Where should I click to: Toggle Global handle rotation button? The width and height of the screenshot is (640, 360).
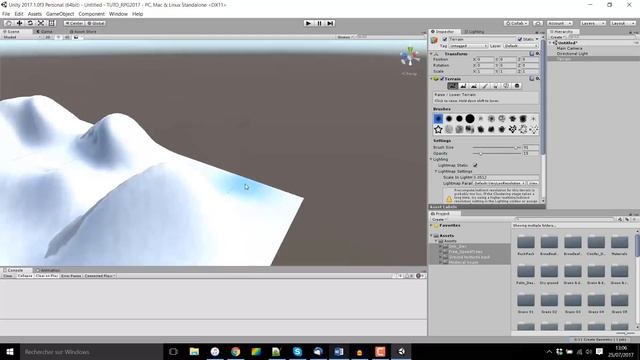click(x=96, y=23)
